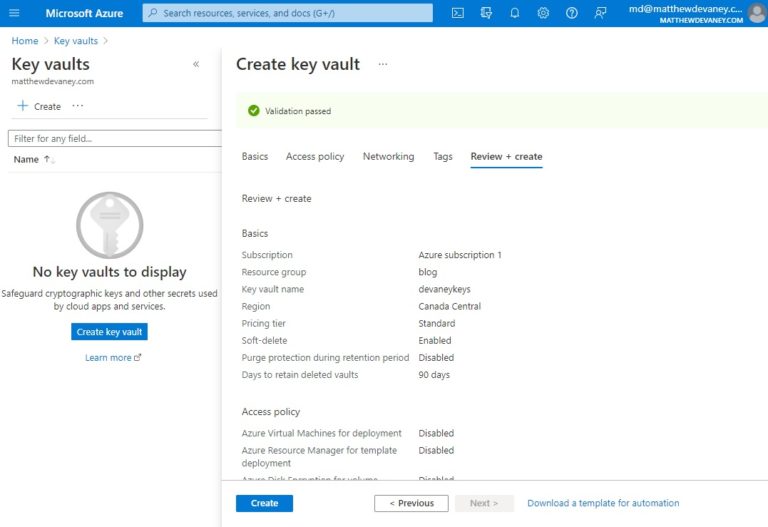Open the portal hamburger menu
The width and height of the screenshot is (768, 527).
(x=14, y=13)
